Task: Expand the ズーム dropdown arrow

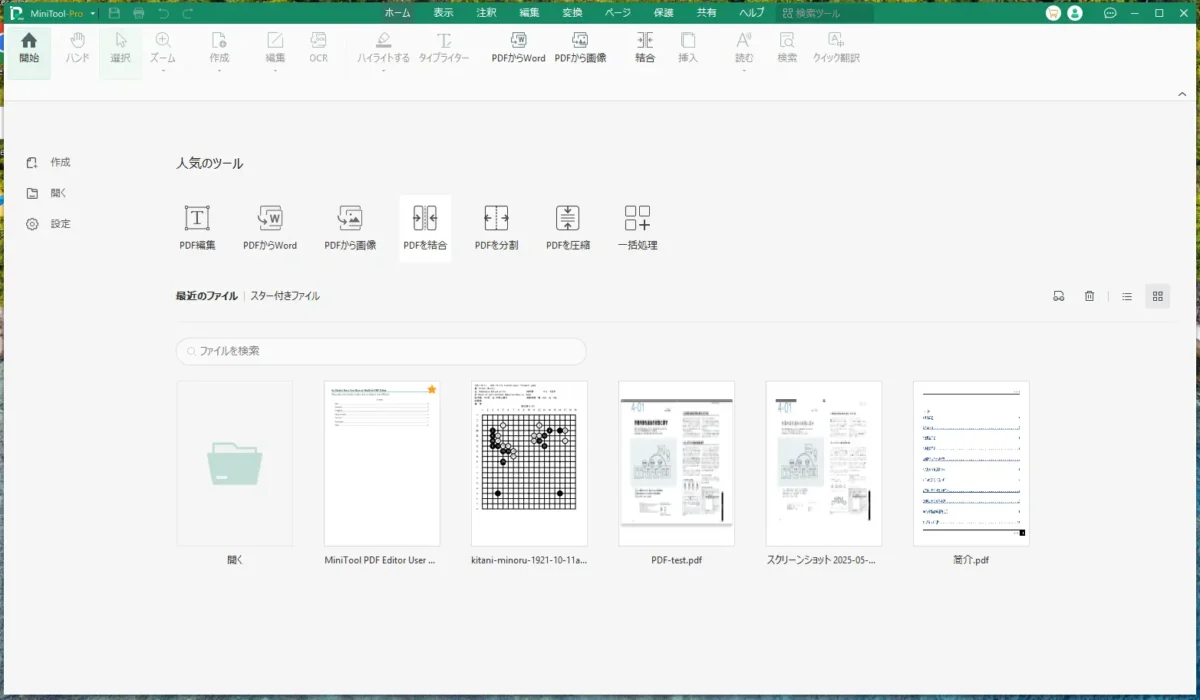Action: click(x=163, y=71)
